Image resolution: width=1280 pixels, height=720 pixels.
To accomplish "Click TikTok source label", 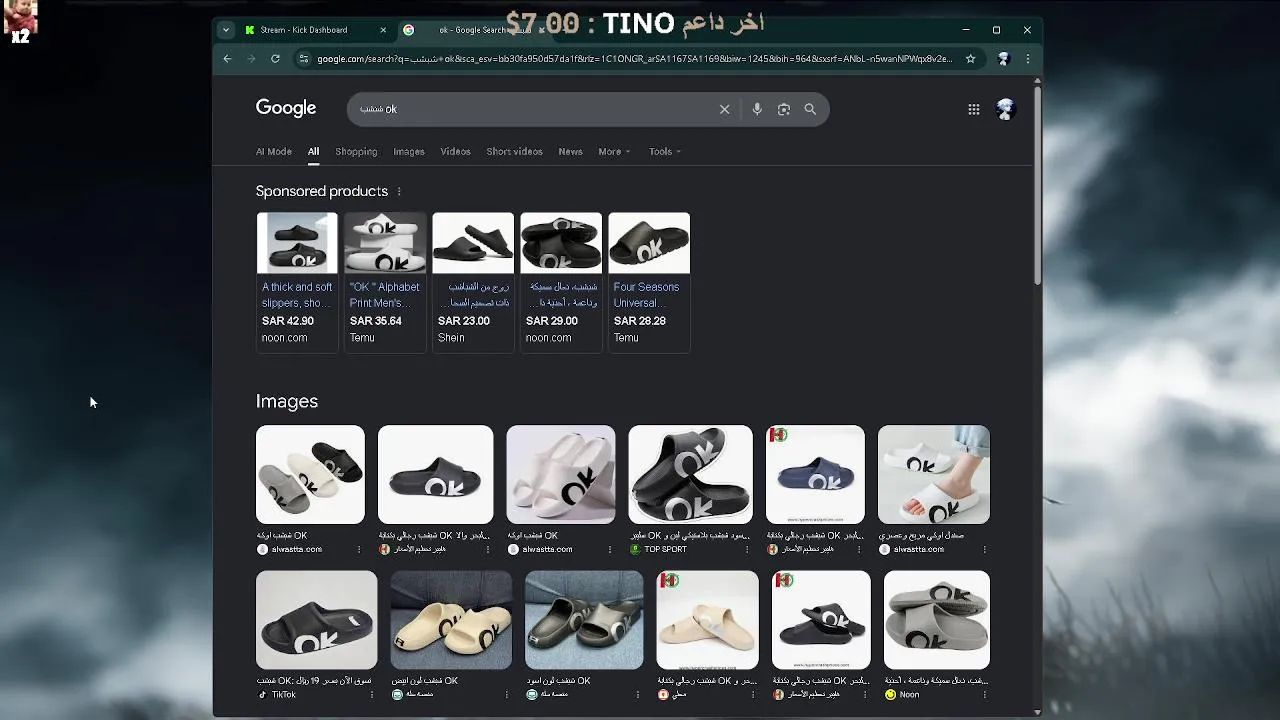I will coord(284,694).
